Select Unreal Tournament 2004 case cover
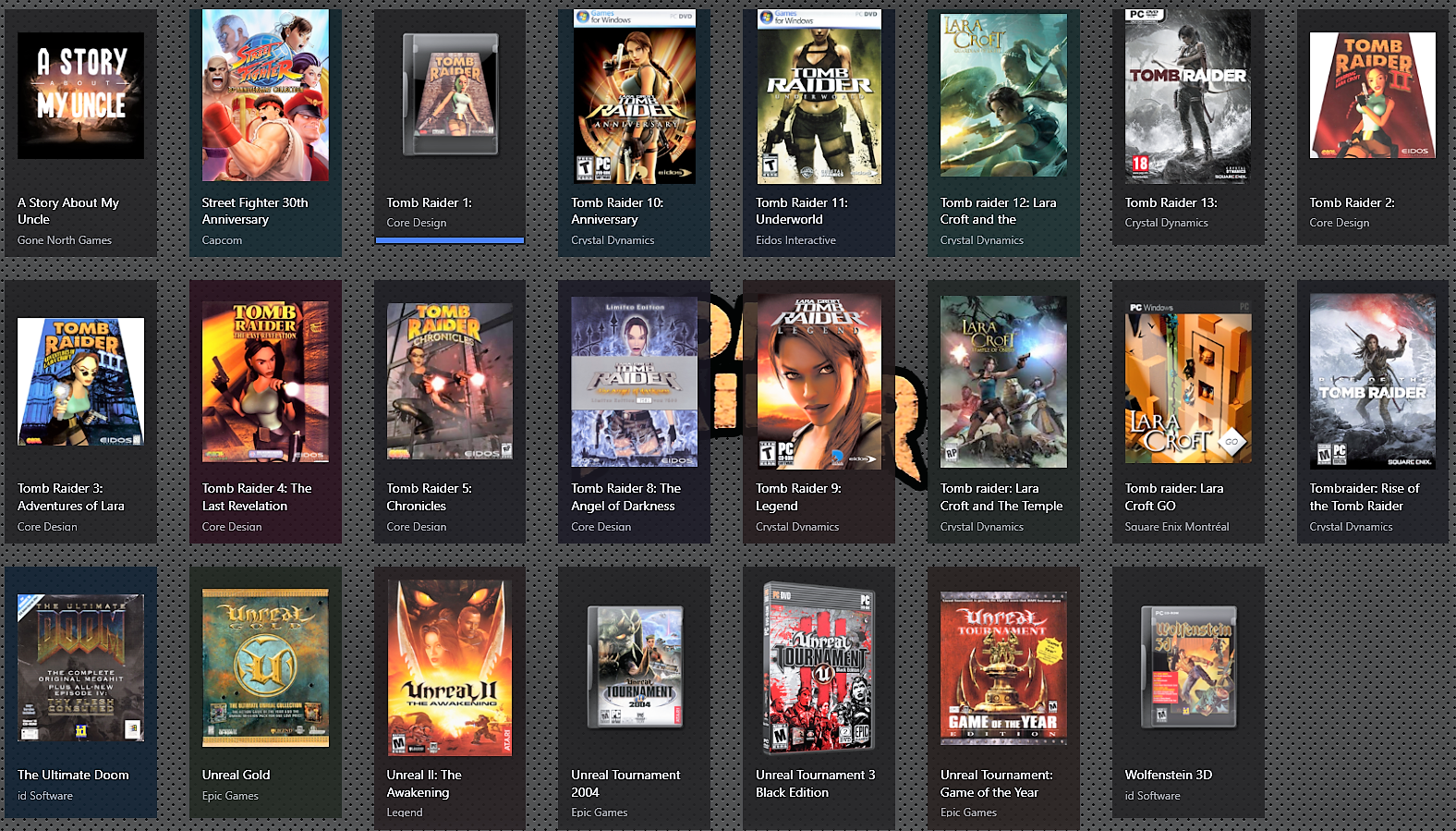 [x=635, y=667]
